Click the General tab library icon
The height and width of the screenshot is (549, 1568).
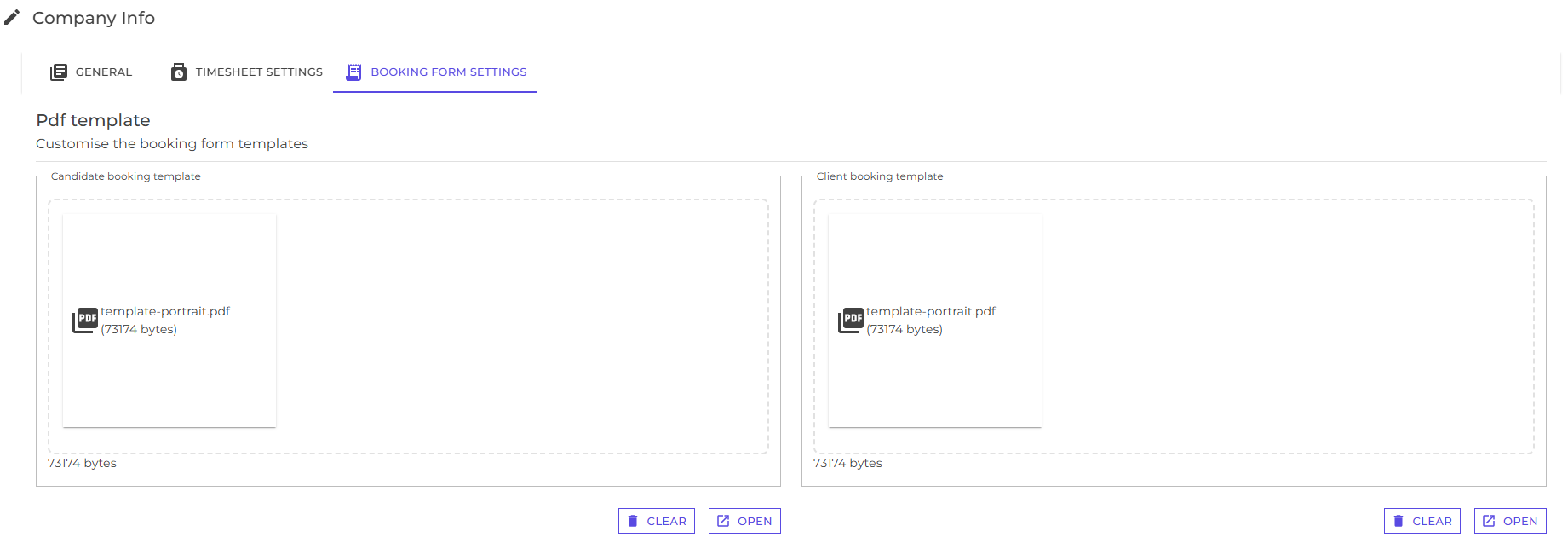click(x=59, y=72)
